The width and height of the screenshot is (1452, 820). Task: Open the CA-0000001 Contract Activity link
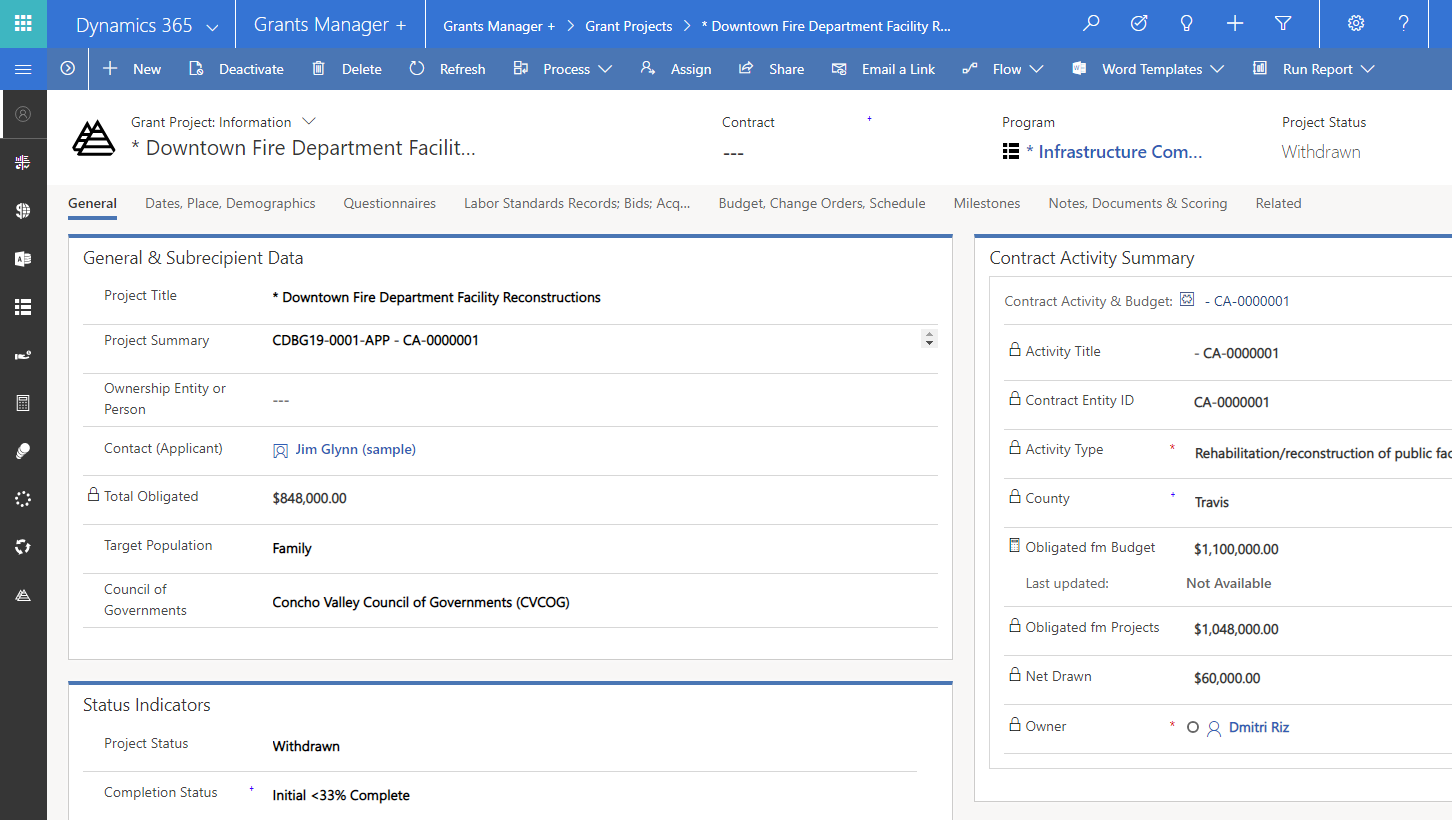[1246, 301]
